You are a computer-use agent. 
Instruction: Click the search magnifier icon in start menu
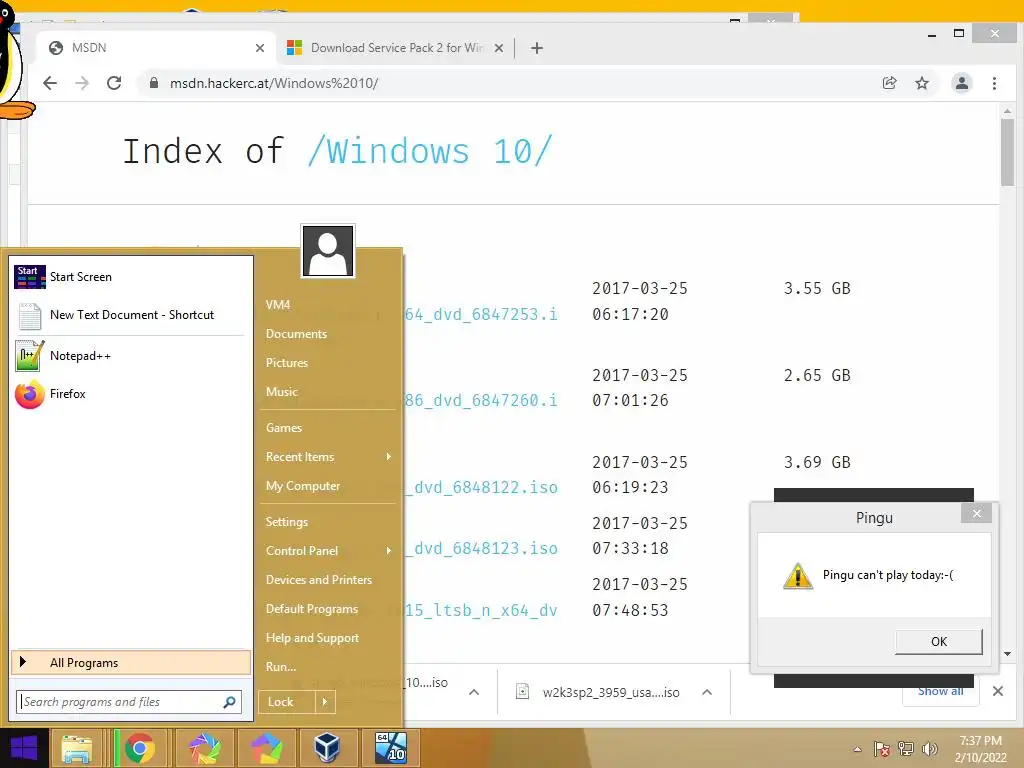[229, 702]
